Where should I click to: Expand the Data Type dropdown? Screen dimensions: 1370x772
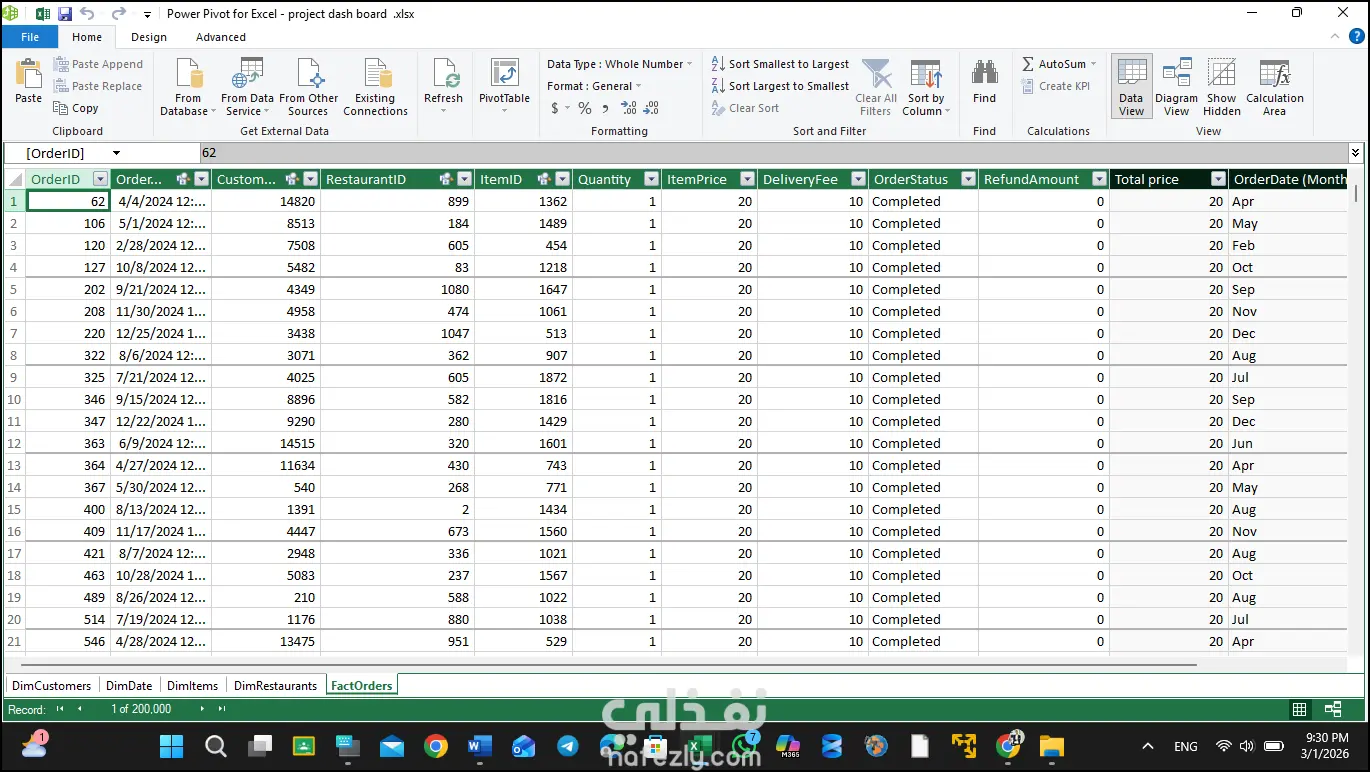point(689,64)
